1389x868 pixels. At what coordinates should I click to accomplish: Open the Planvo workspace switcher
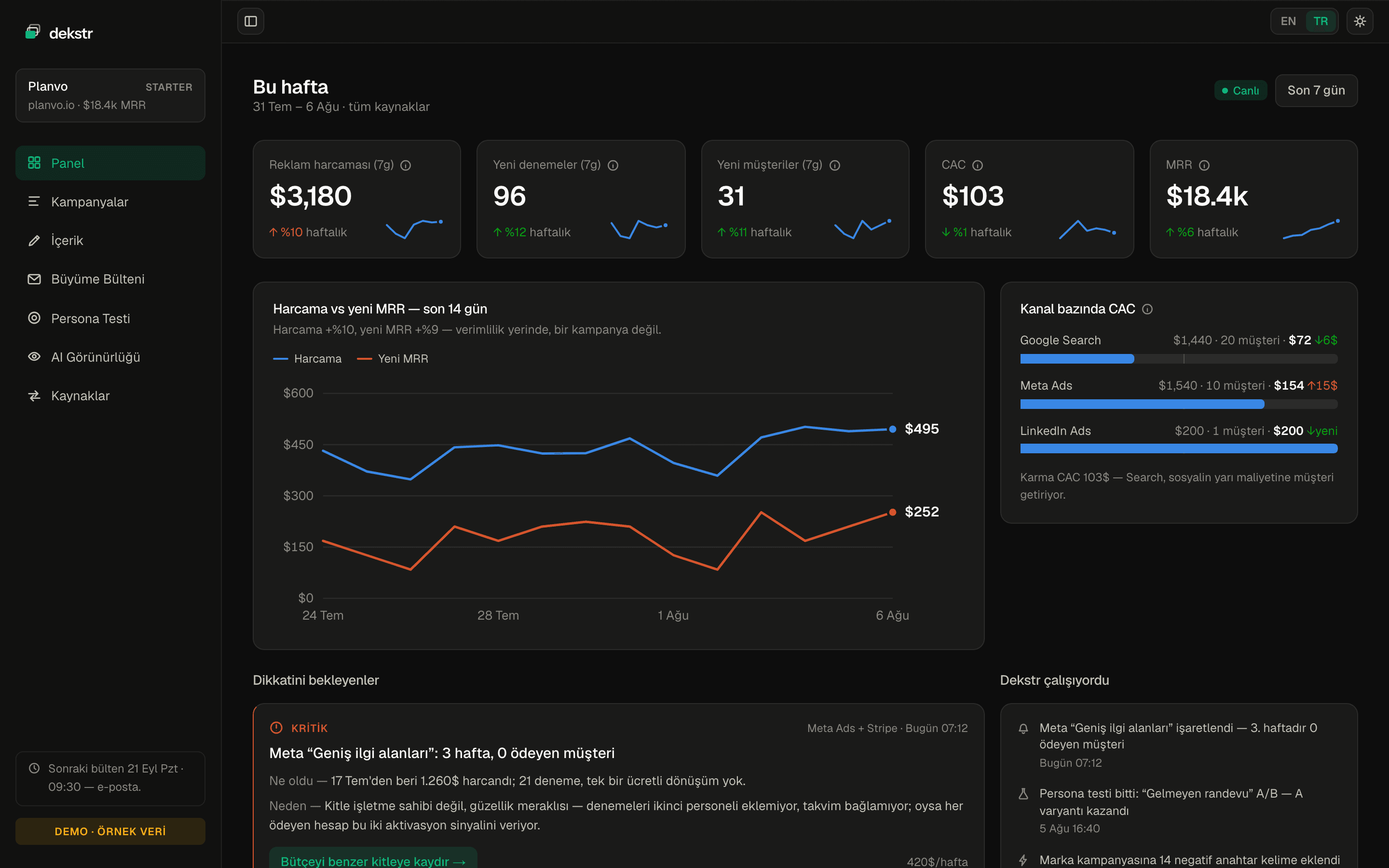point(110,95)
